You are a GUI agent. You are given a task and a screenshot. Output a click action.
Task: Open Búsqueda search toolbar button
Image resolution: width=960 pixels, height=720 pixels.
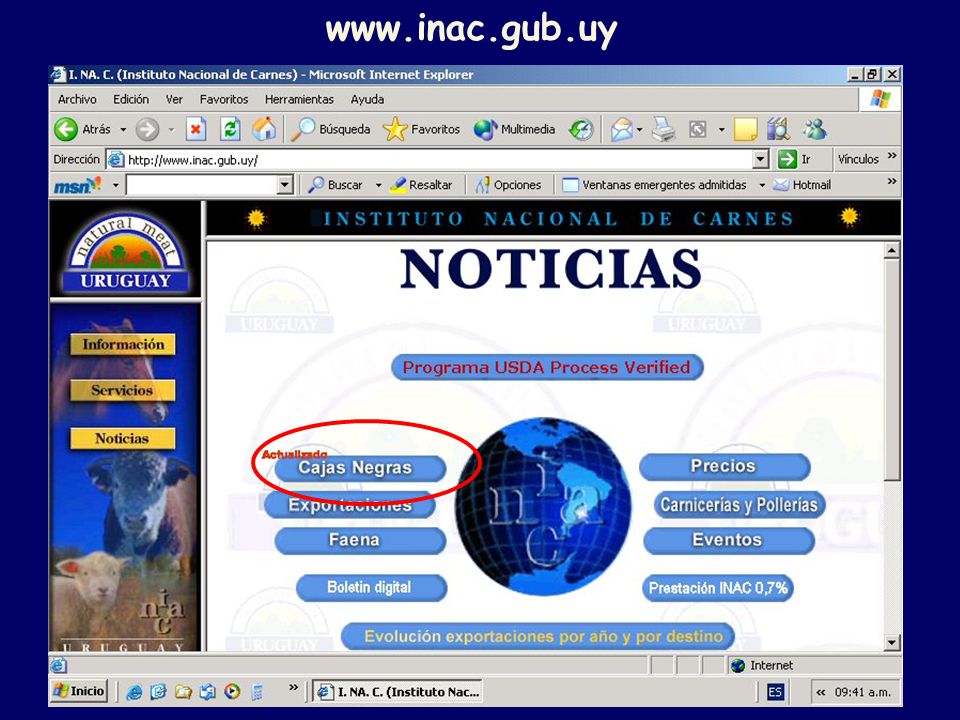coord(331,129)
